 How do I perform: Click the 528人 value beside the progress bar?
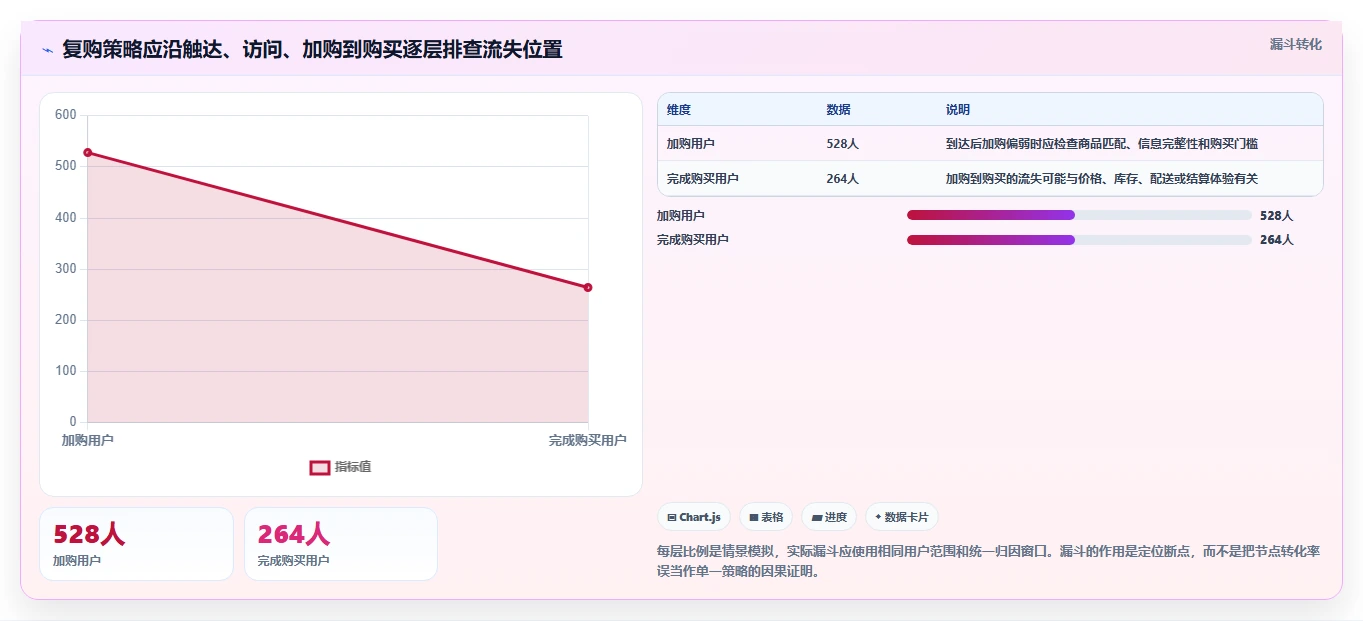coord(1277,215)
